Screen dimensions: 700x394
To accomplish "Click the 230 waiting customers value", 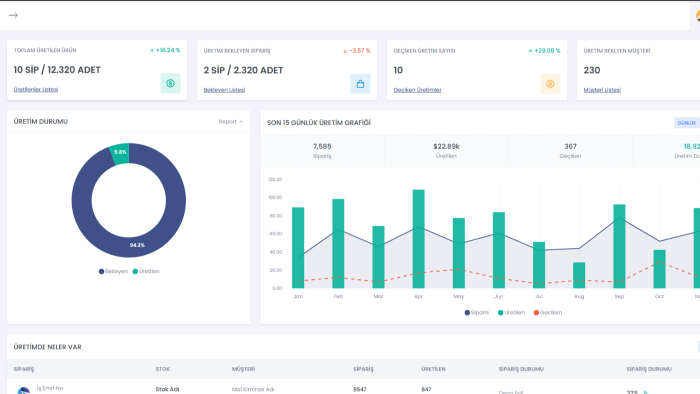I will coord(592,70).
